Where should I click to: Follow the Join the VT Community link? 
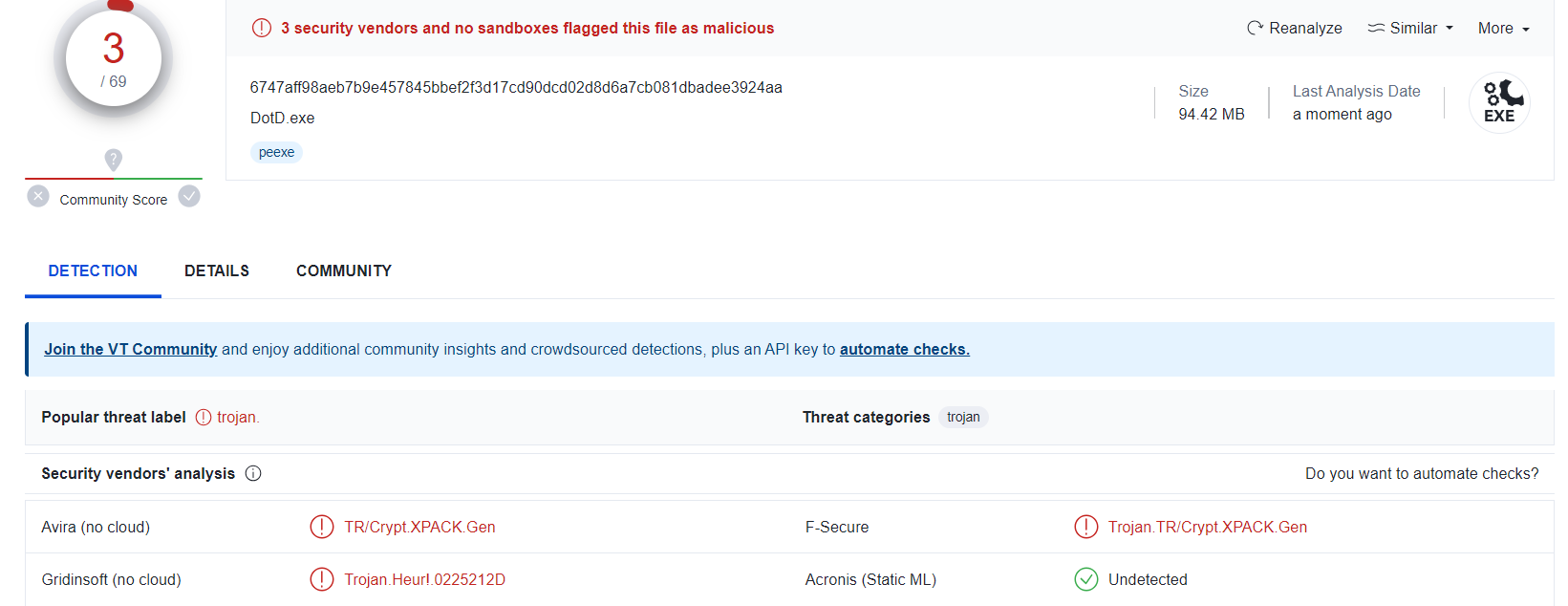pos(130,350)
